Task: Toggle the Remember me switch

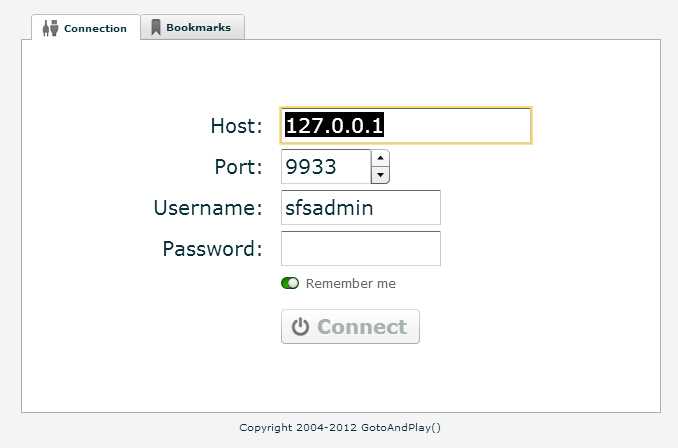Action: [290, 283]
